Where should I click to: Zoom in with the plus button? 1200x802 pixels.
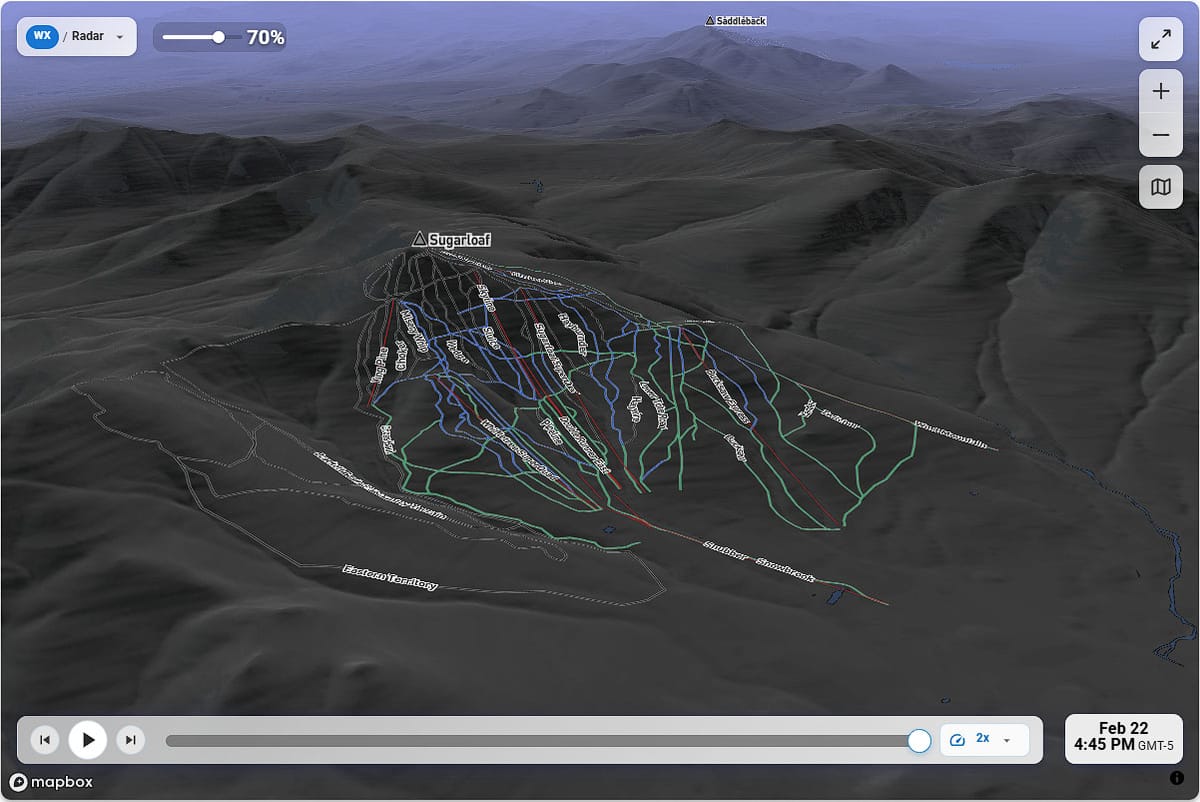(x=1161, y=92)
